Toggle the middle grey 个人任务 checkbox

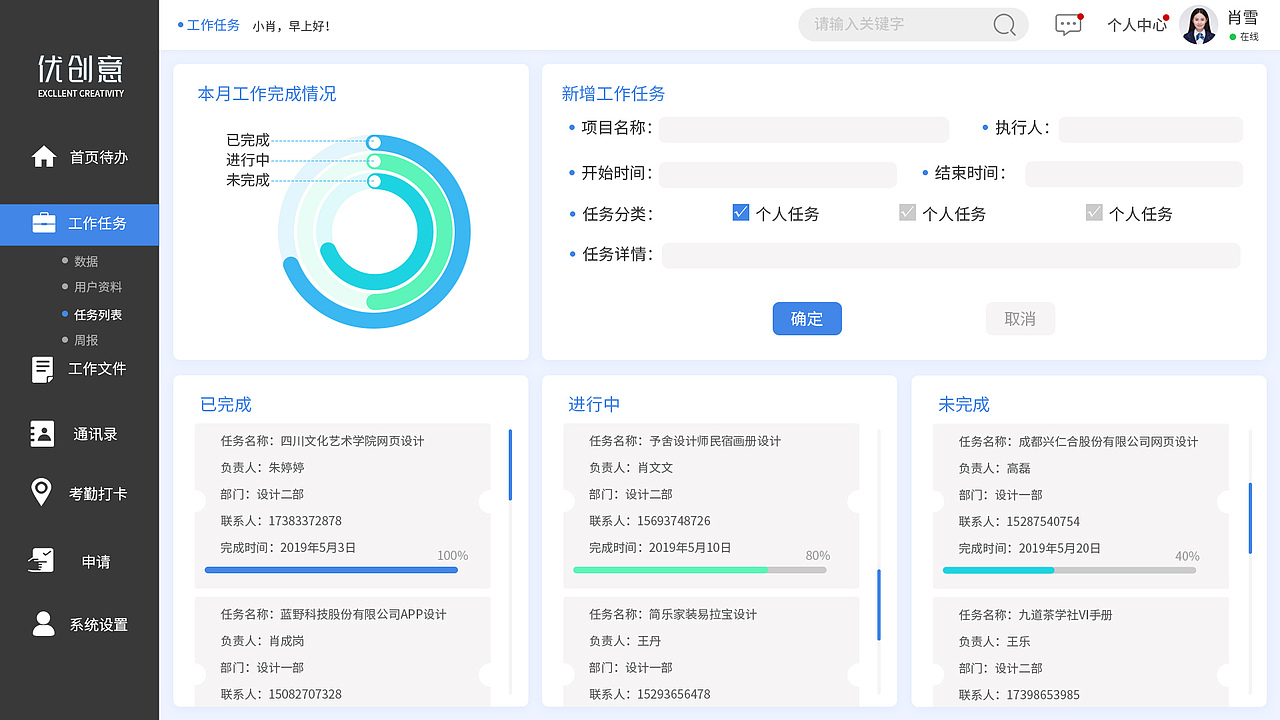click(907, 212)
